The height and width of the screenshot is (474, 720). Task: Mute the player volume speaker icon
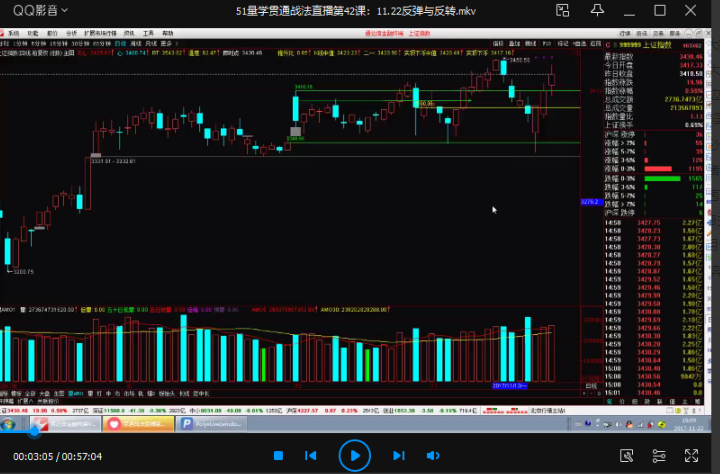click(x=432, y=456)
